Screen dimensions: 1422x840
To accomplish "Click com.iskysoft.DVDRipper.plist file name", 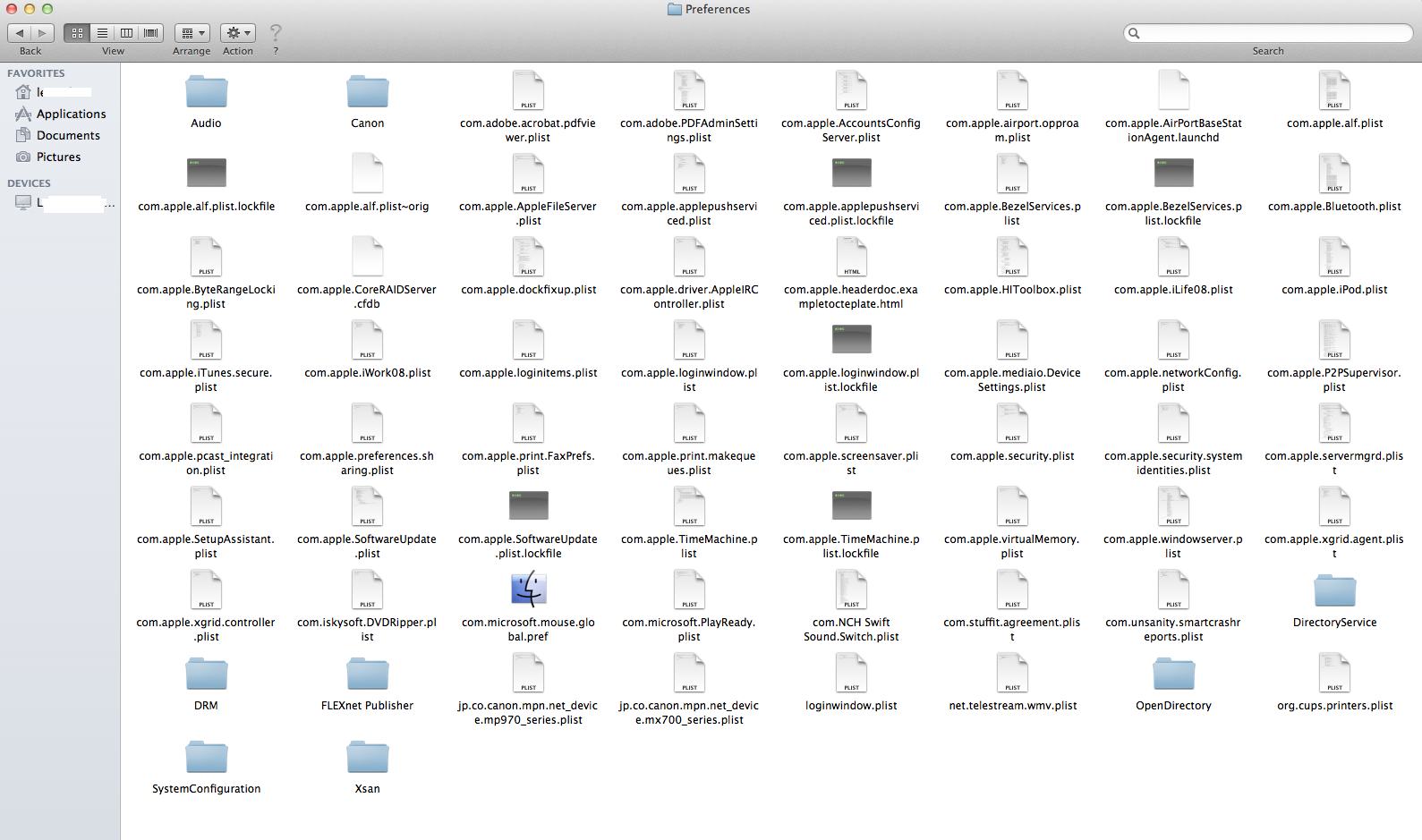I will click(367, 630).
